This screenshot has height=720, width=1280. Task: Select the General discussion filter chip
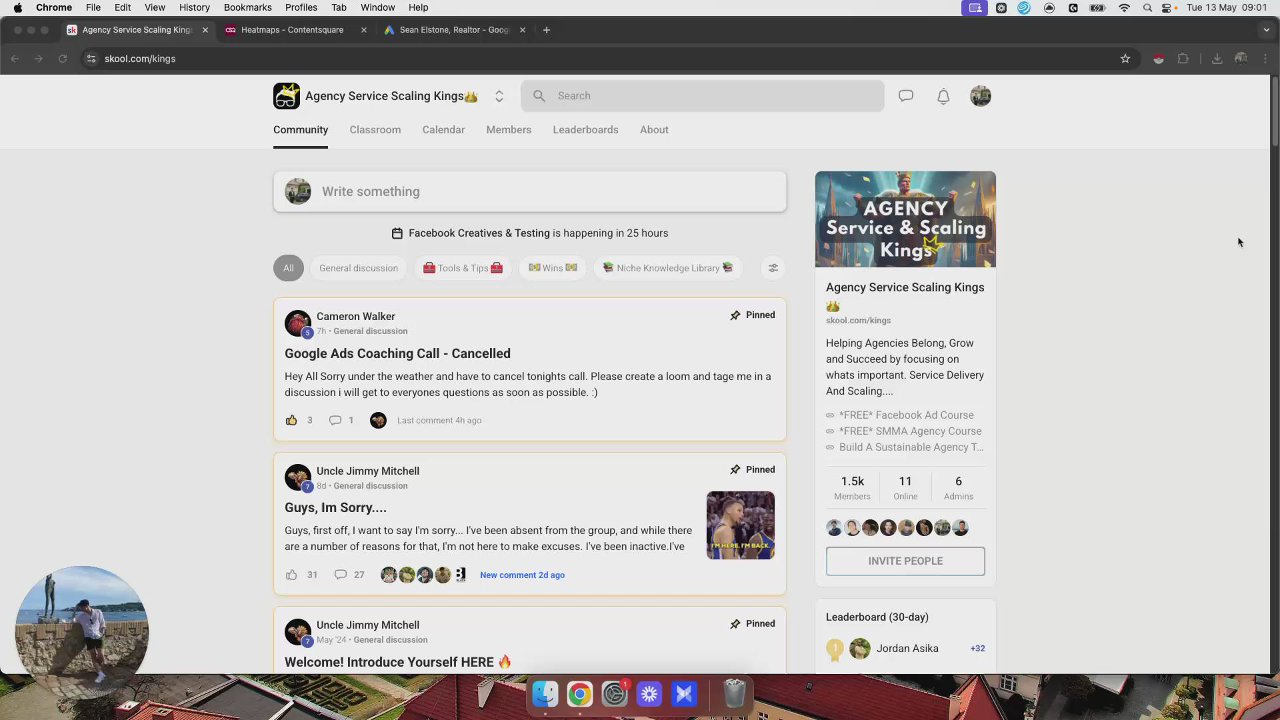pyautogui.click(x=358, y=268)
